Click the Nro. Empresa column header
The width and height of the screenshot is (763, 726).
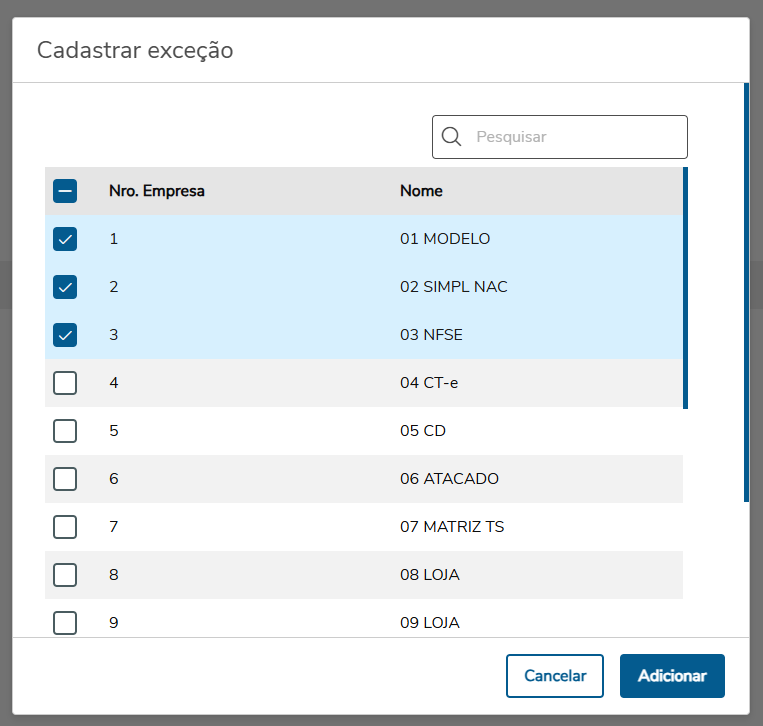point(157,191)
